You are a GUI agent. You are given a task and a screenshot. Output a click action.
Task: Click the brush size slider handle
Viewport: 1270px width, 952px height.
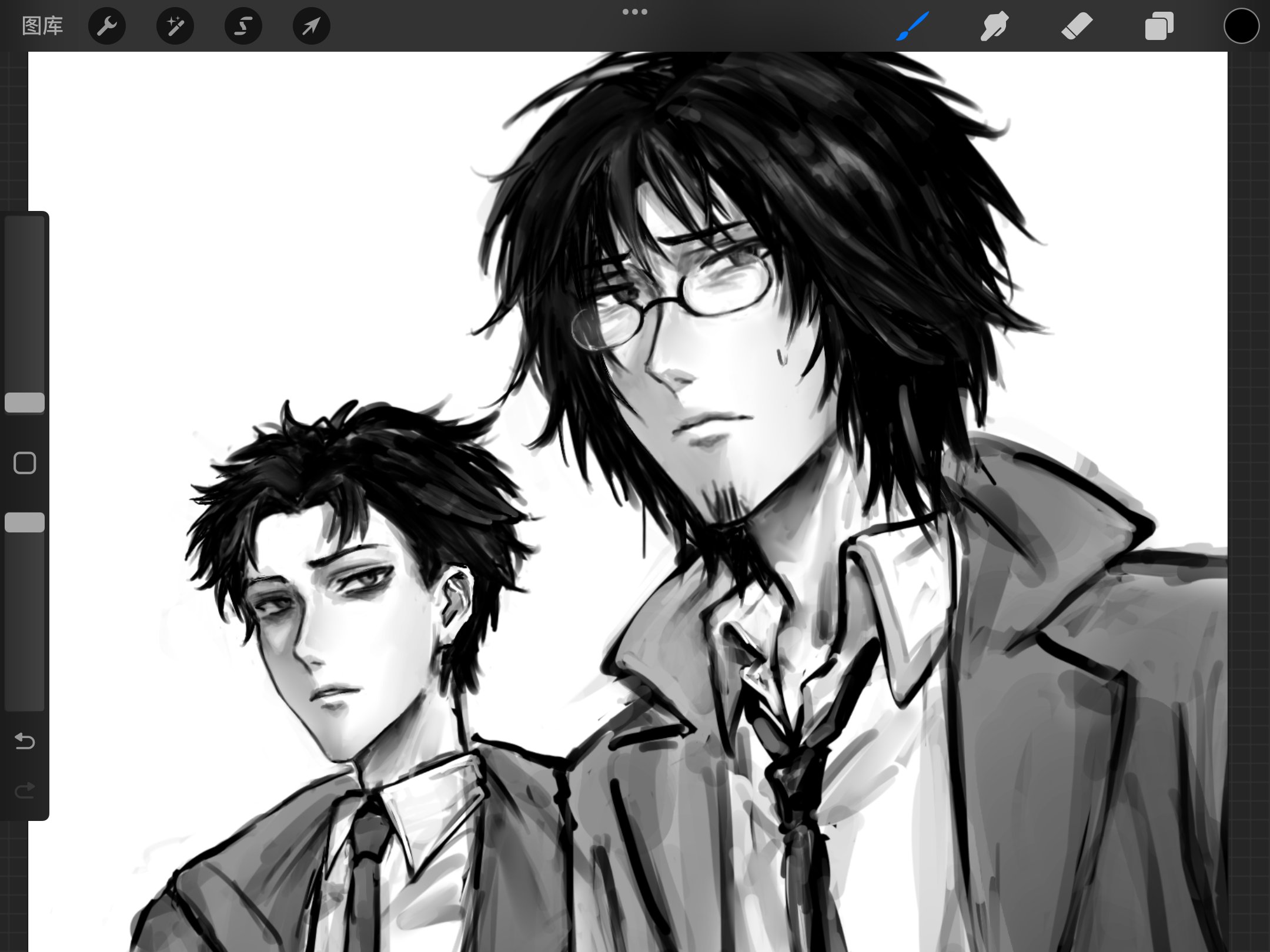pyautogui.click(x=25, y=403)
